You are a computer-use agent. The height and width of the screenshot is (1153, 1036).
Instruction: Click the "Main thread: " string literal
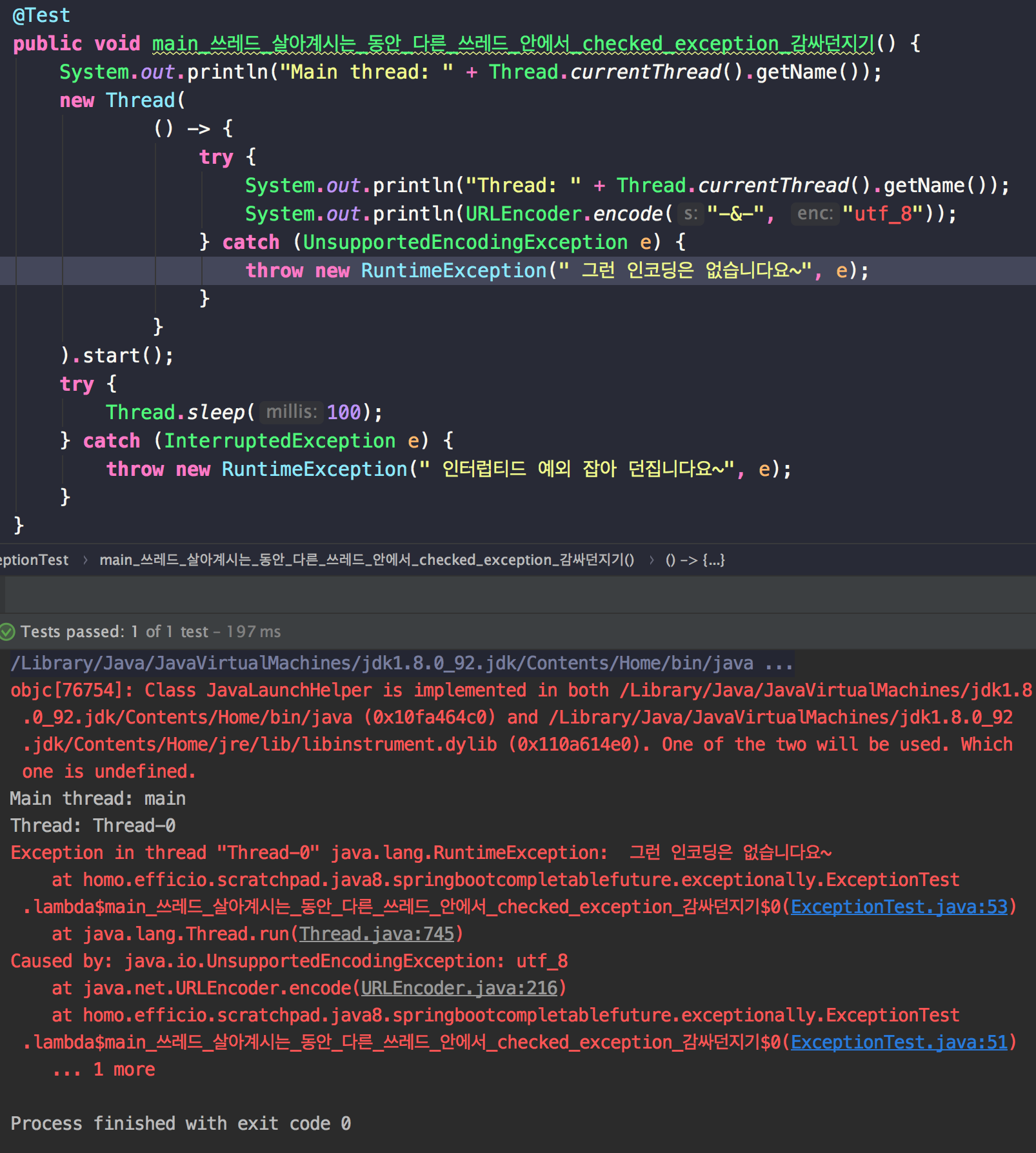point(366,72)
